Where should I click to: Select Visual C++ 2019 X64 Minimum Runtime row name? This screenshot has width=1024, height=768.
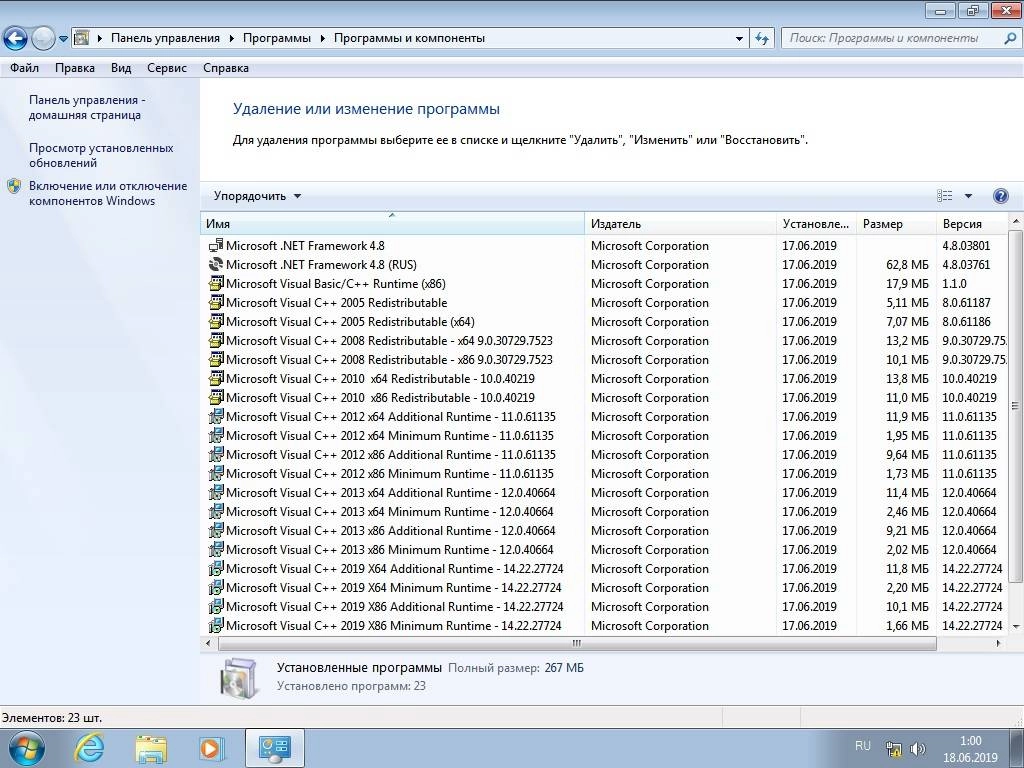pyautogui.click(x=394, y=587)
